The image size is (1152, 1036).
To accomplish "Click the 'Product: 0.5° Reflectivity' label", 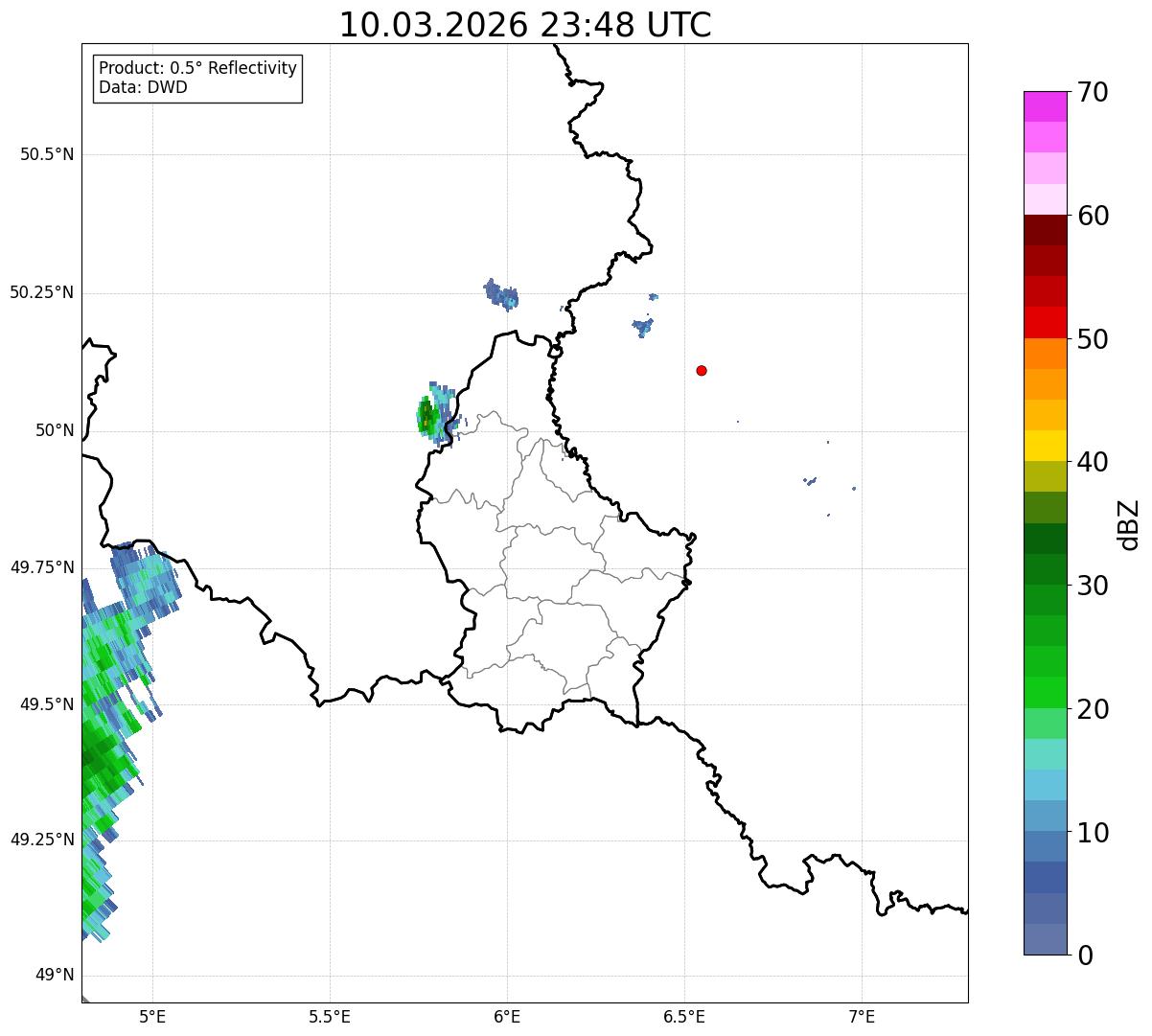I will click(x=198, y=69).
